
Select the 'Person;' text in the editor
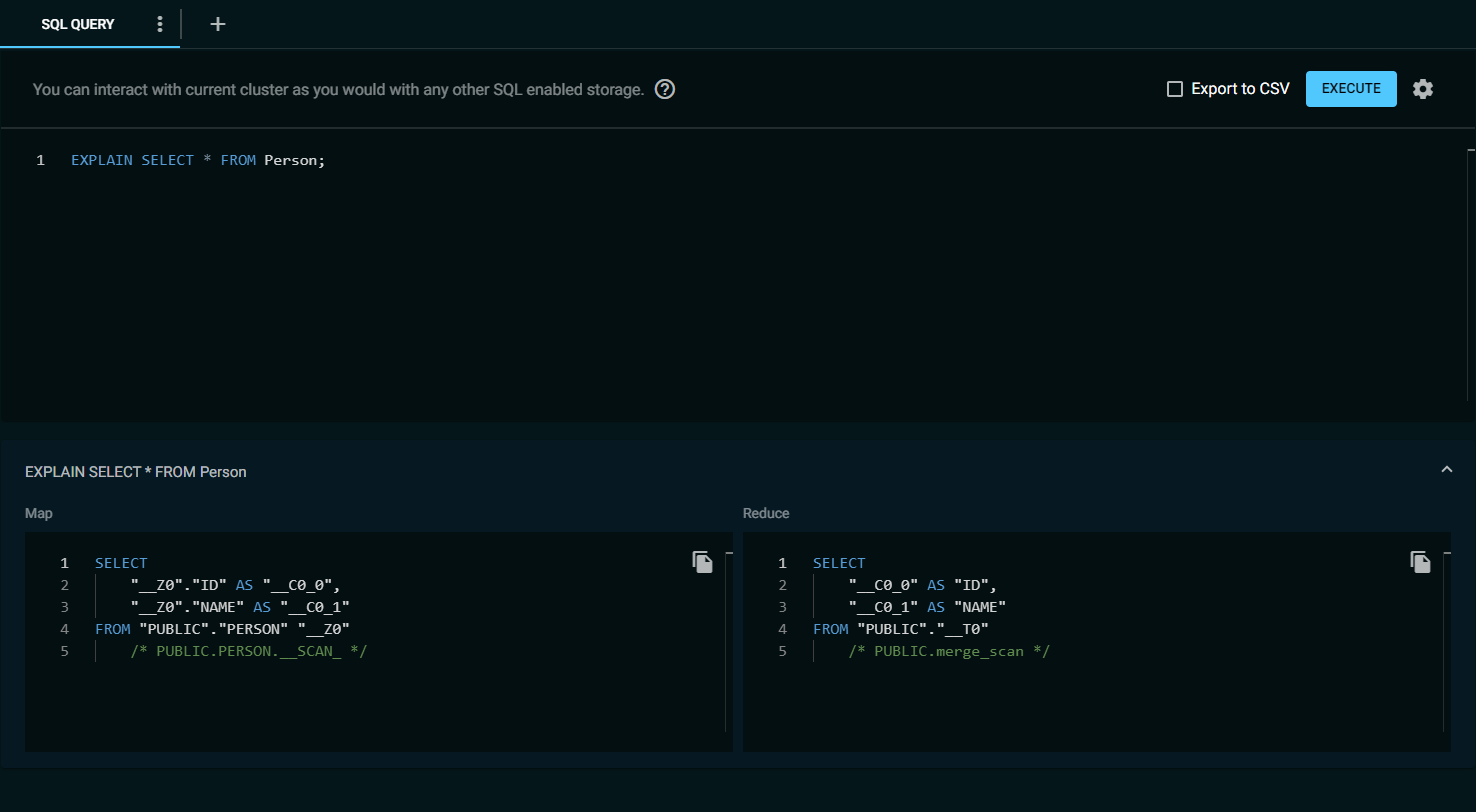click(295, 160)
